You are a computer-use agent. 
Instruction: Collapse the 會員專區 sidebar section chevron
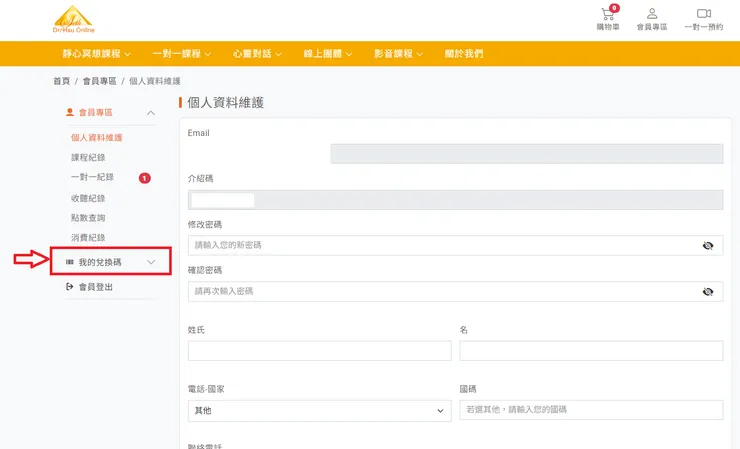click(151, 113)
